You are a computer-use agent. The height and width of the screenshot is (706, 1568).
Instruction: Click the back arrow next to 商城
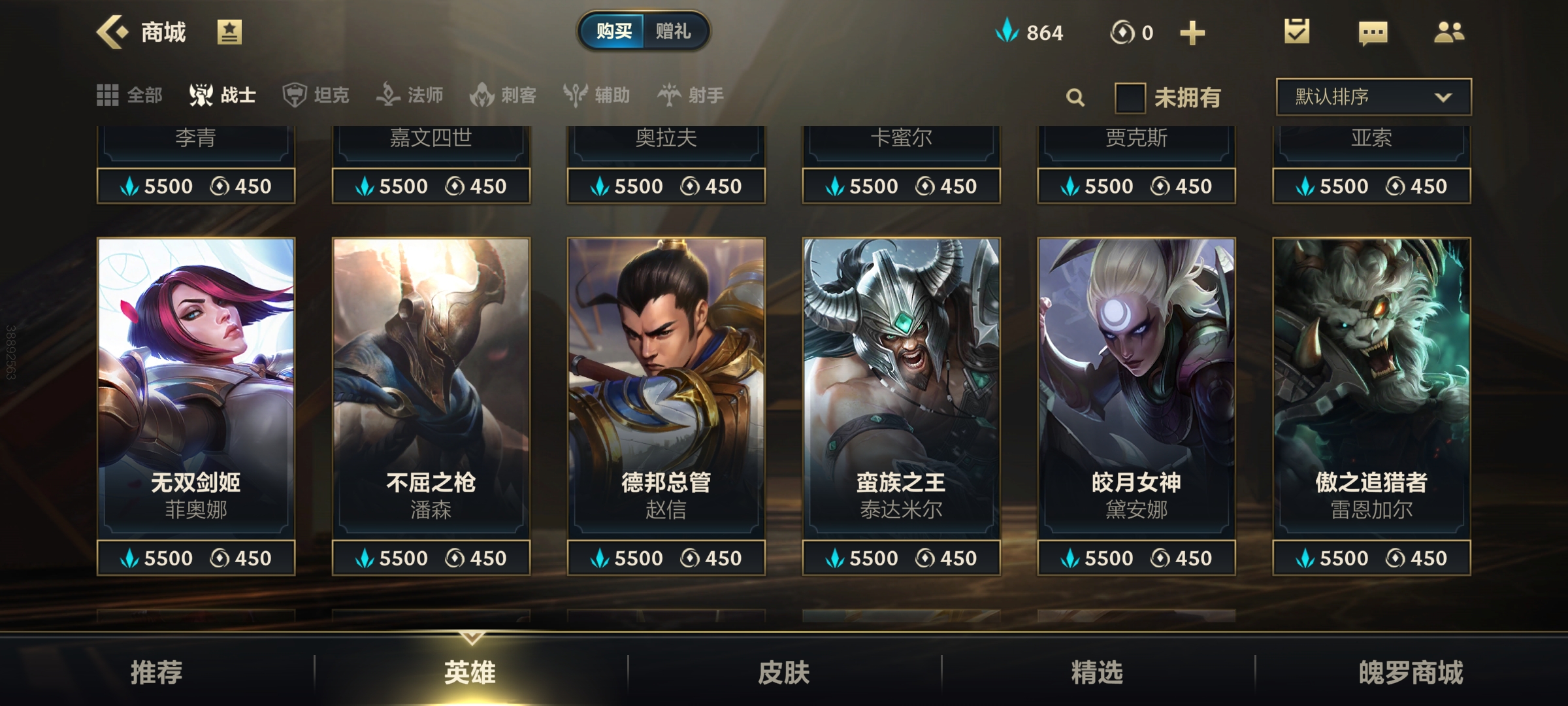(x=112, y=32)
